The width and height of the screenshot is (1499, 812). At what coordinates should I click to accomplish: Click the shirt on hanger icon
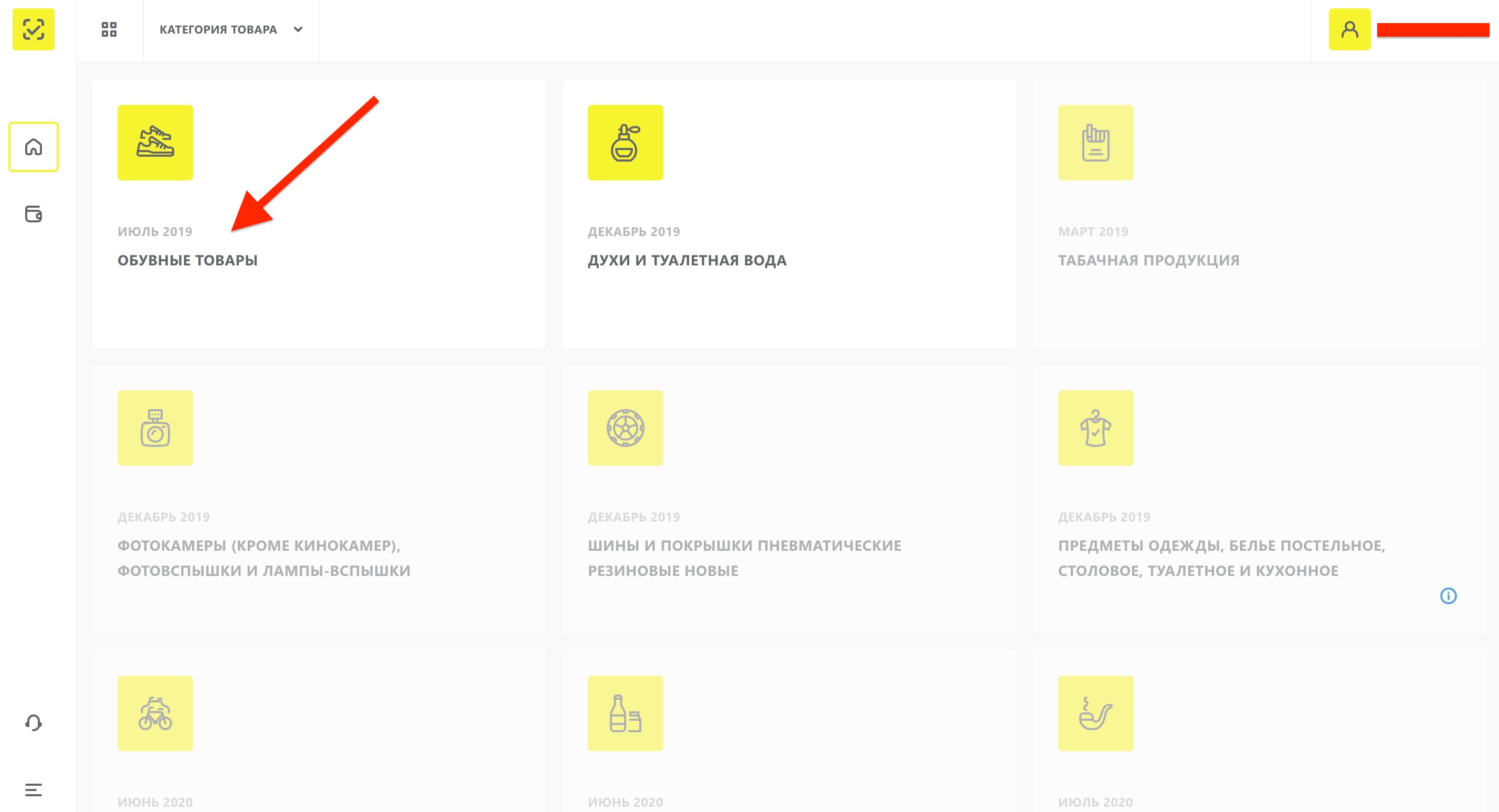click(1096, 428)
